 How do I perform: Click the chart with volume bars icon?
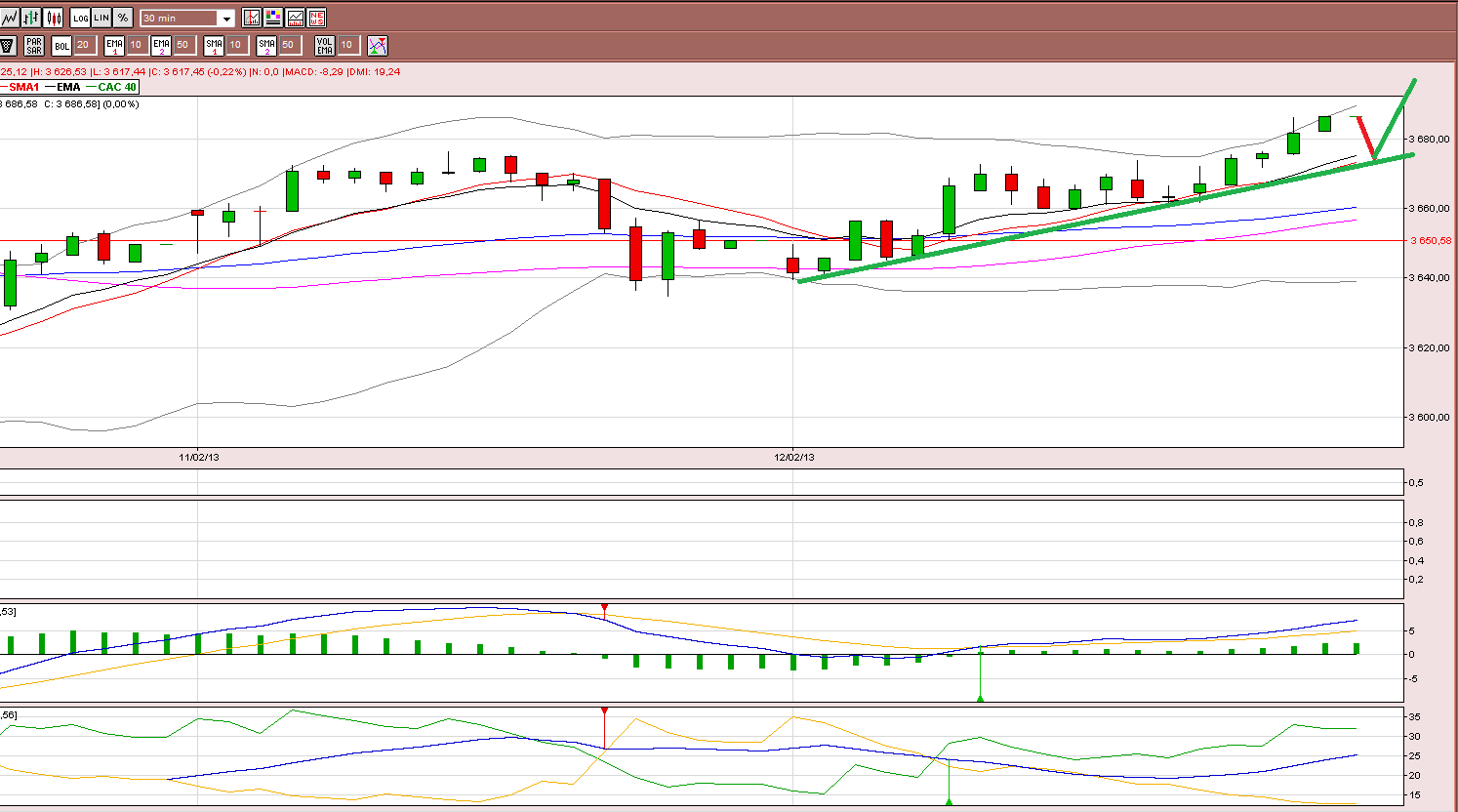point(295,18)
